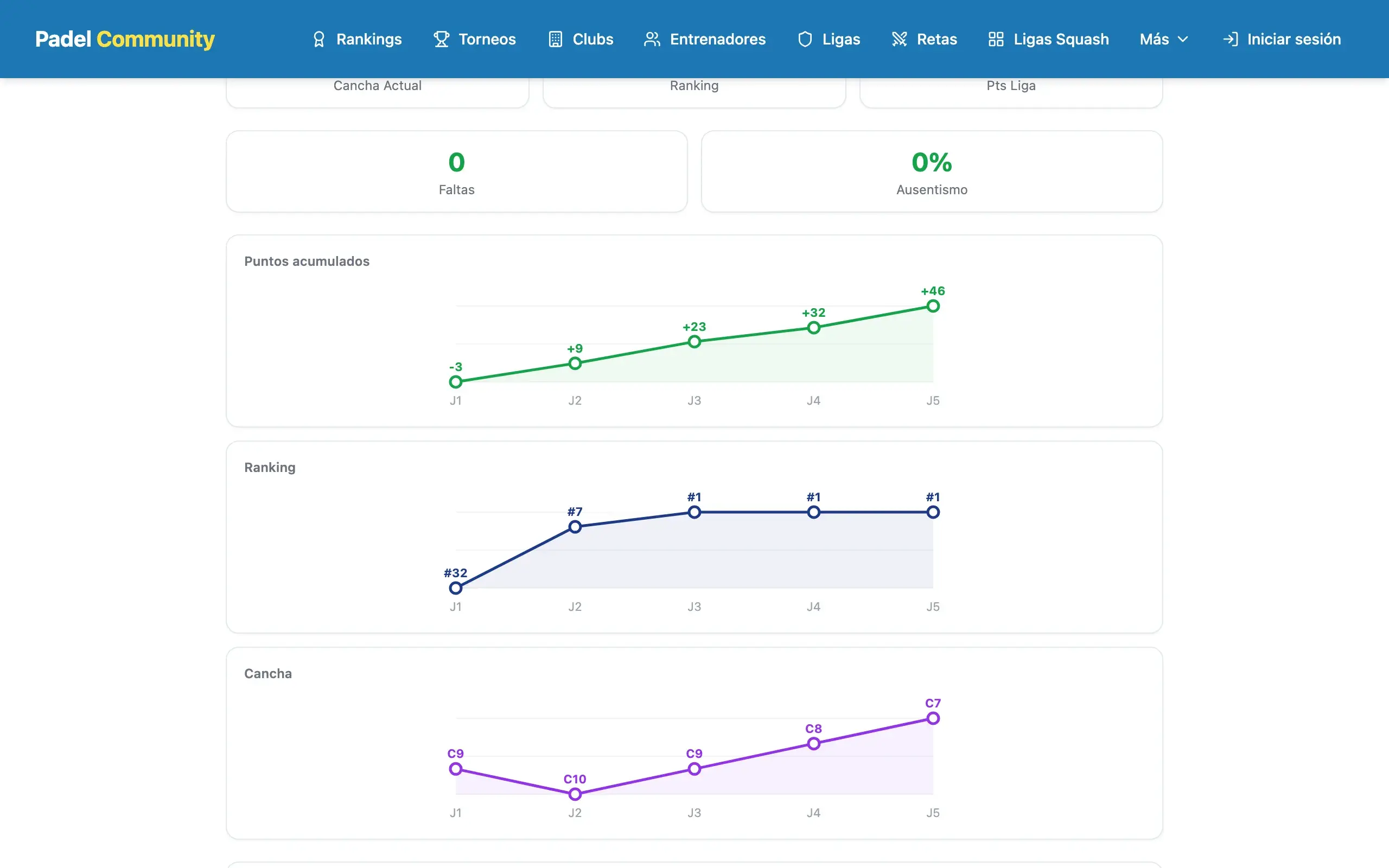Open the Rankings menu item
The height and width of the screenshot is (868, 1389).
[x=356, y=39]
